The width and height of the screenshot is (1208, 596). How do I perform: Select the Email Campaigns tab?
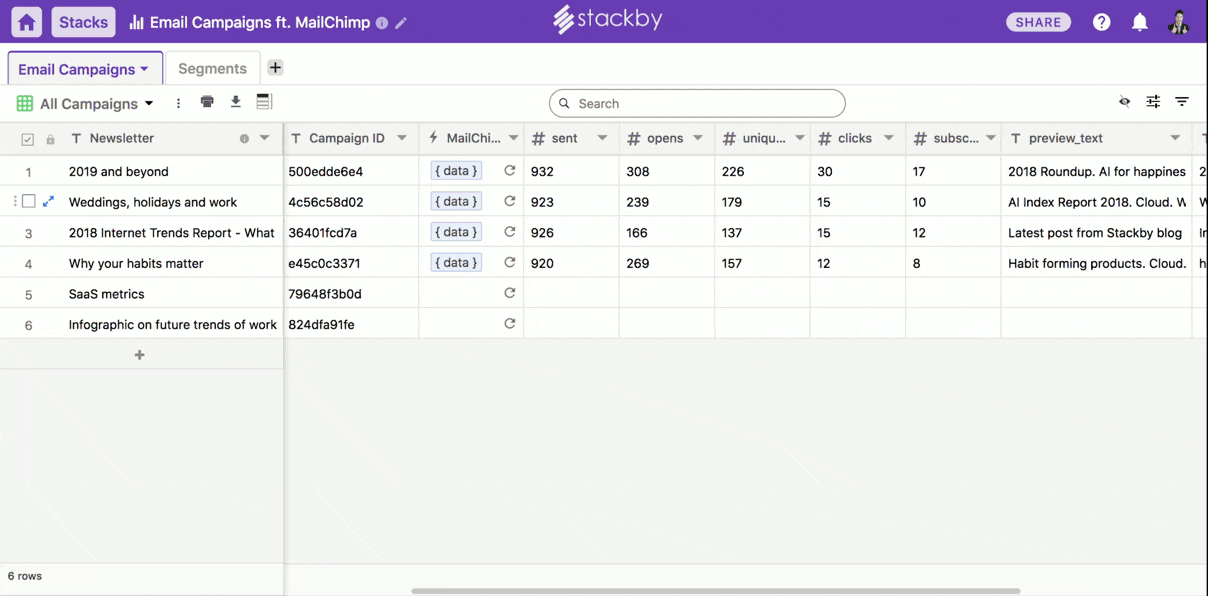(x=84, y=69)
